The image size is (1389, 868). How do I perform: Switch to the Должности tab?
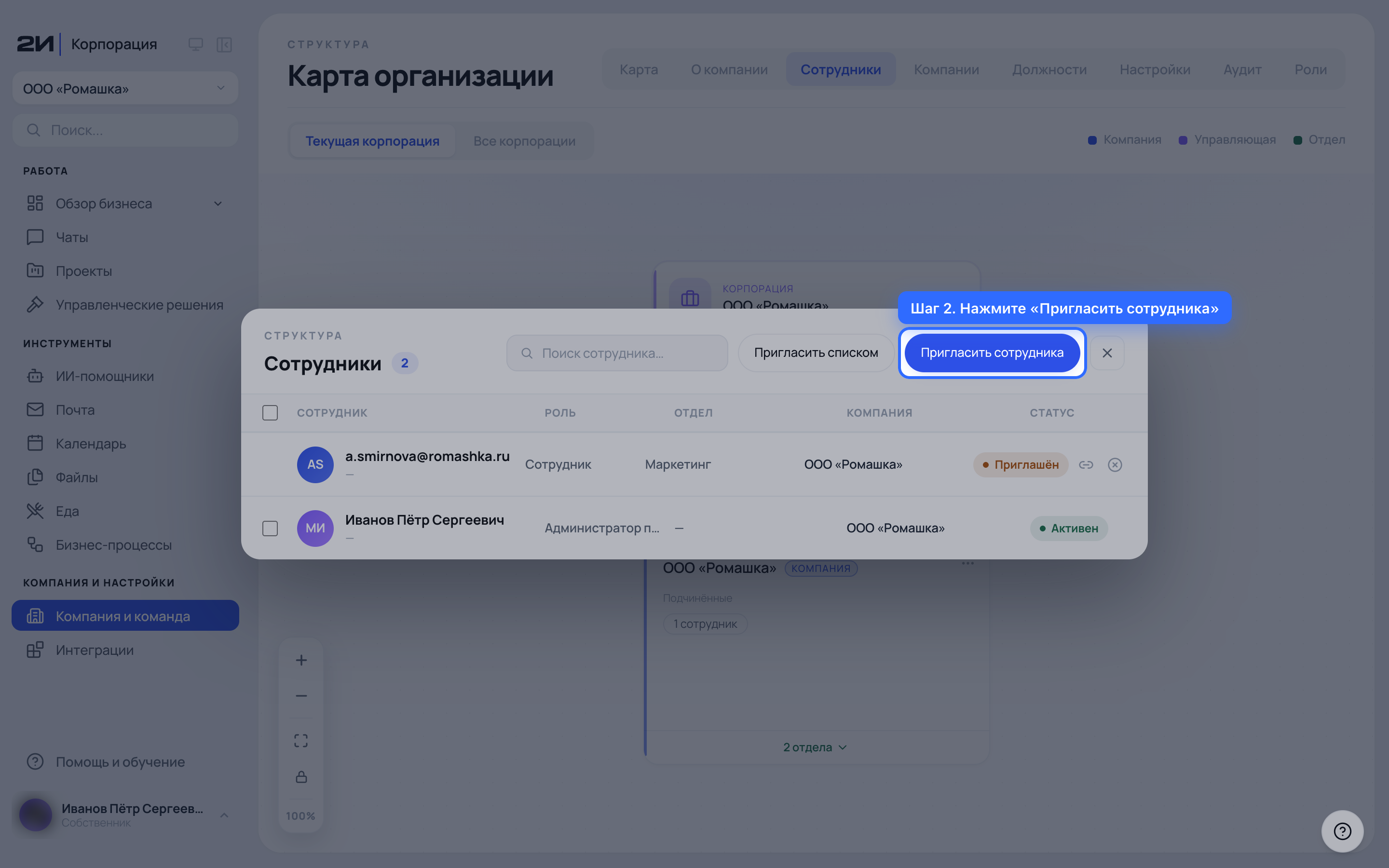[1049, 69]
